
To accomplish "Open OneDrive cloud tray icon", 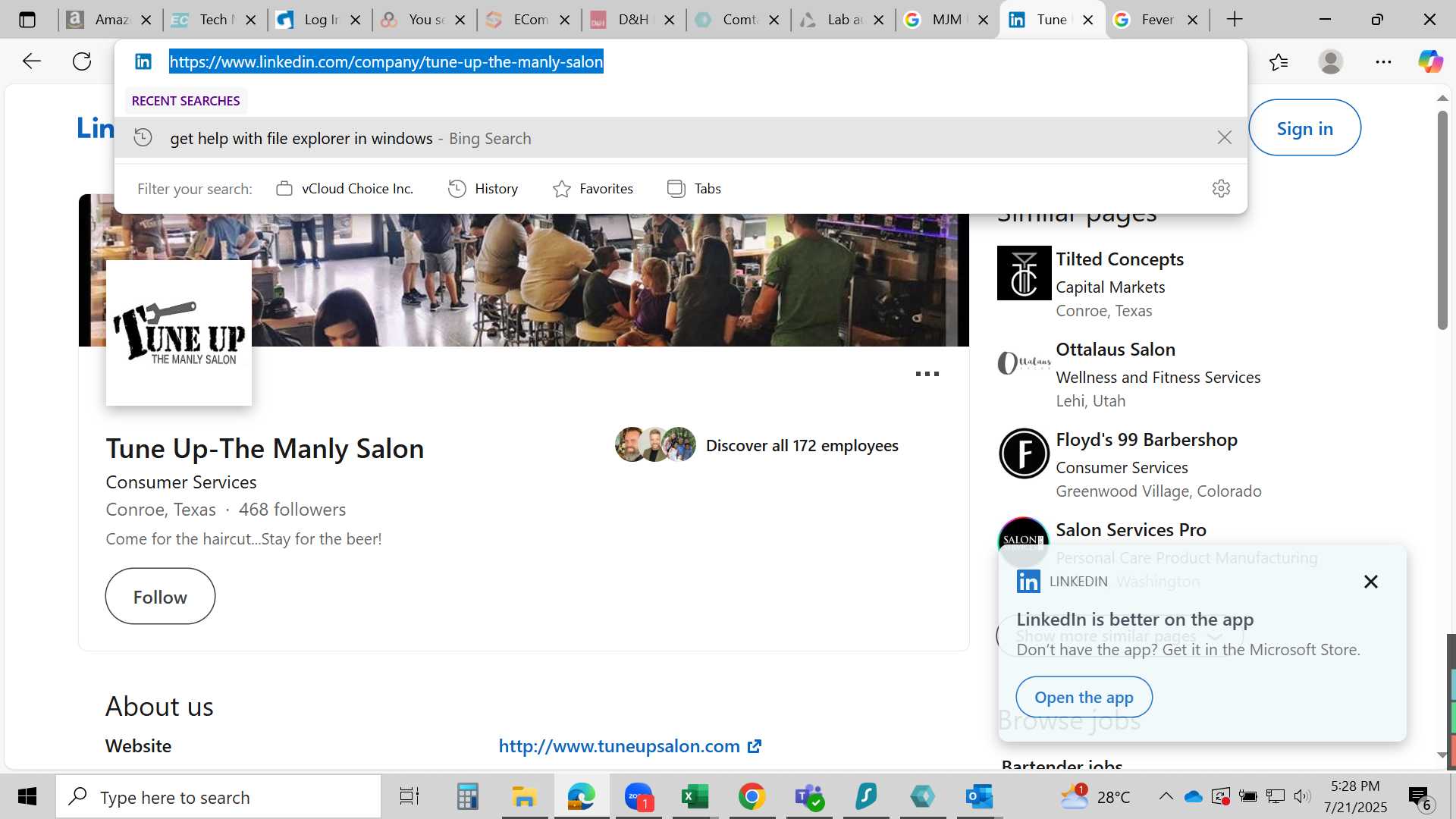I will [1193, 796].
